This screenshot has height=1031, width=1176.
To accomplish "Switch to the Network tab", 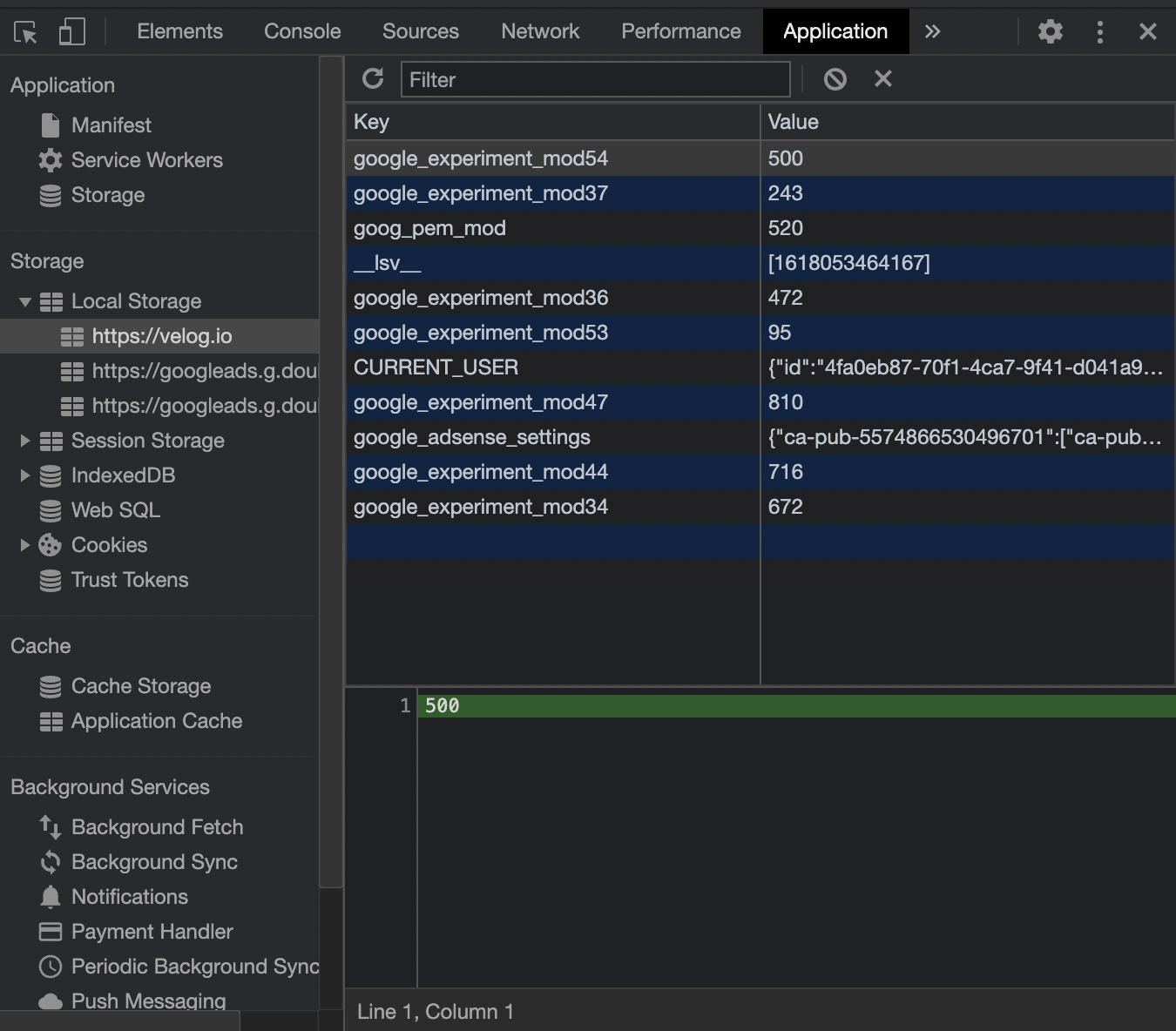I will point(539,30).
